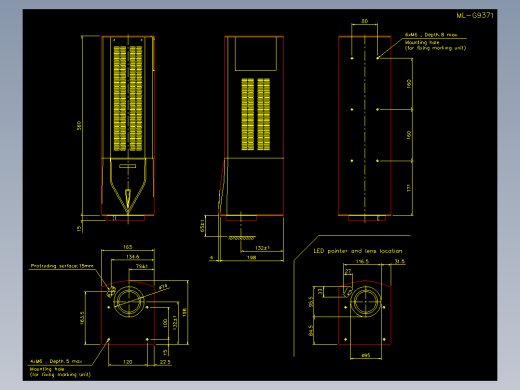Click the "4" dimension below side view

coord(211,257)
